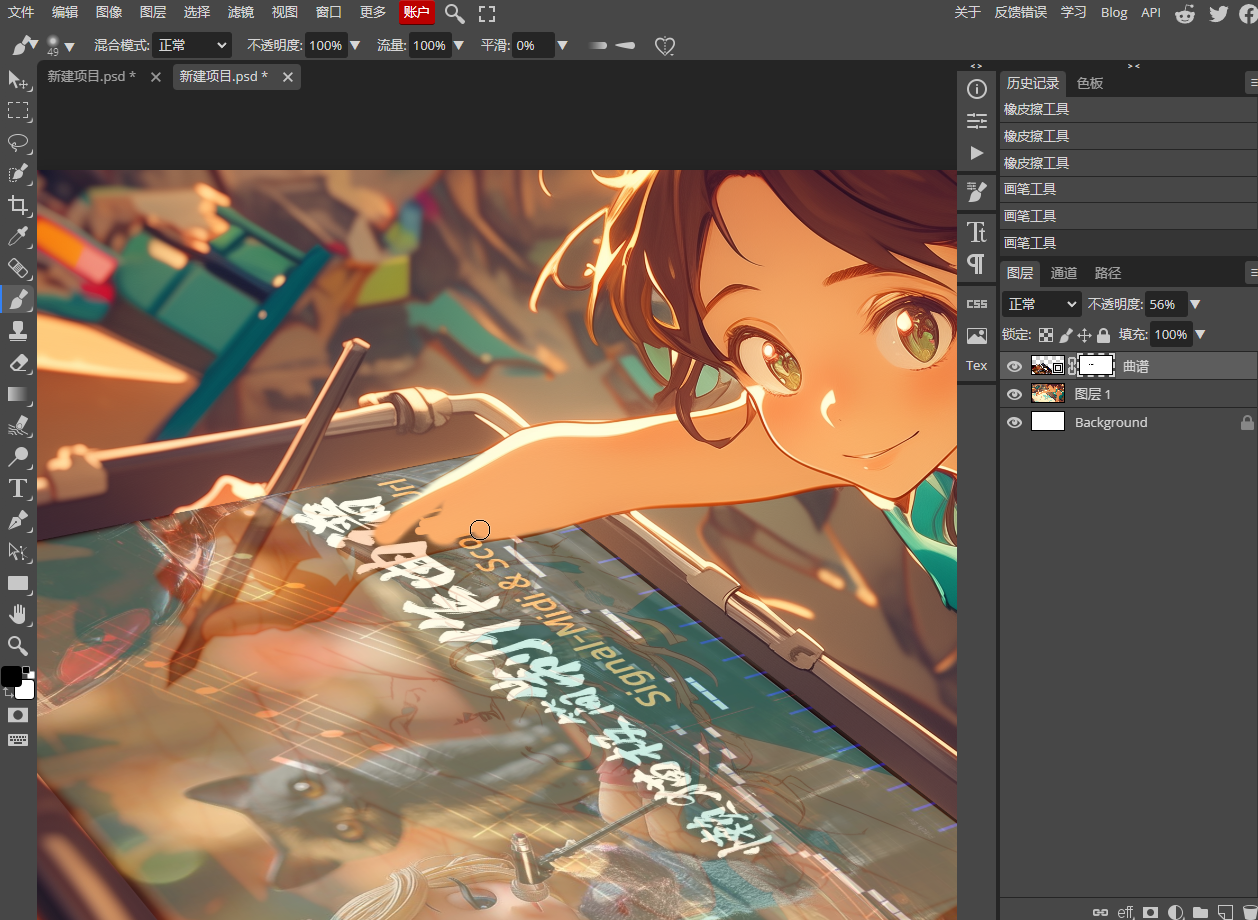Select the Eraser tool in left toolbar

tap(18, 362)
